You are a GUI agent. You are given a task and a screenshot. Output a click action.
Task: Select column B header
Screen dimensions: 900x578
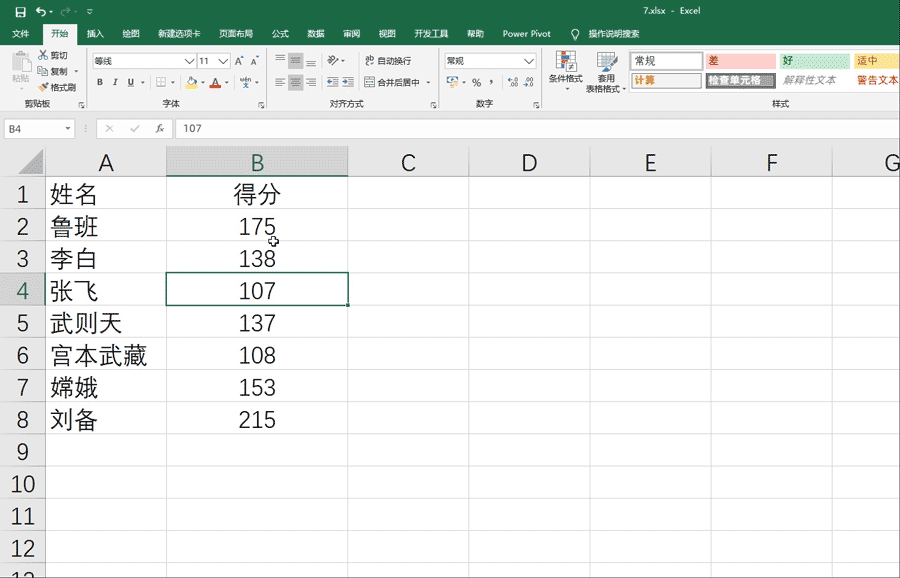257,162
